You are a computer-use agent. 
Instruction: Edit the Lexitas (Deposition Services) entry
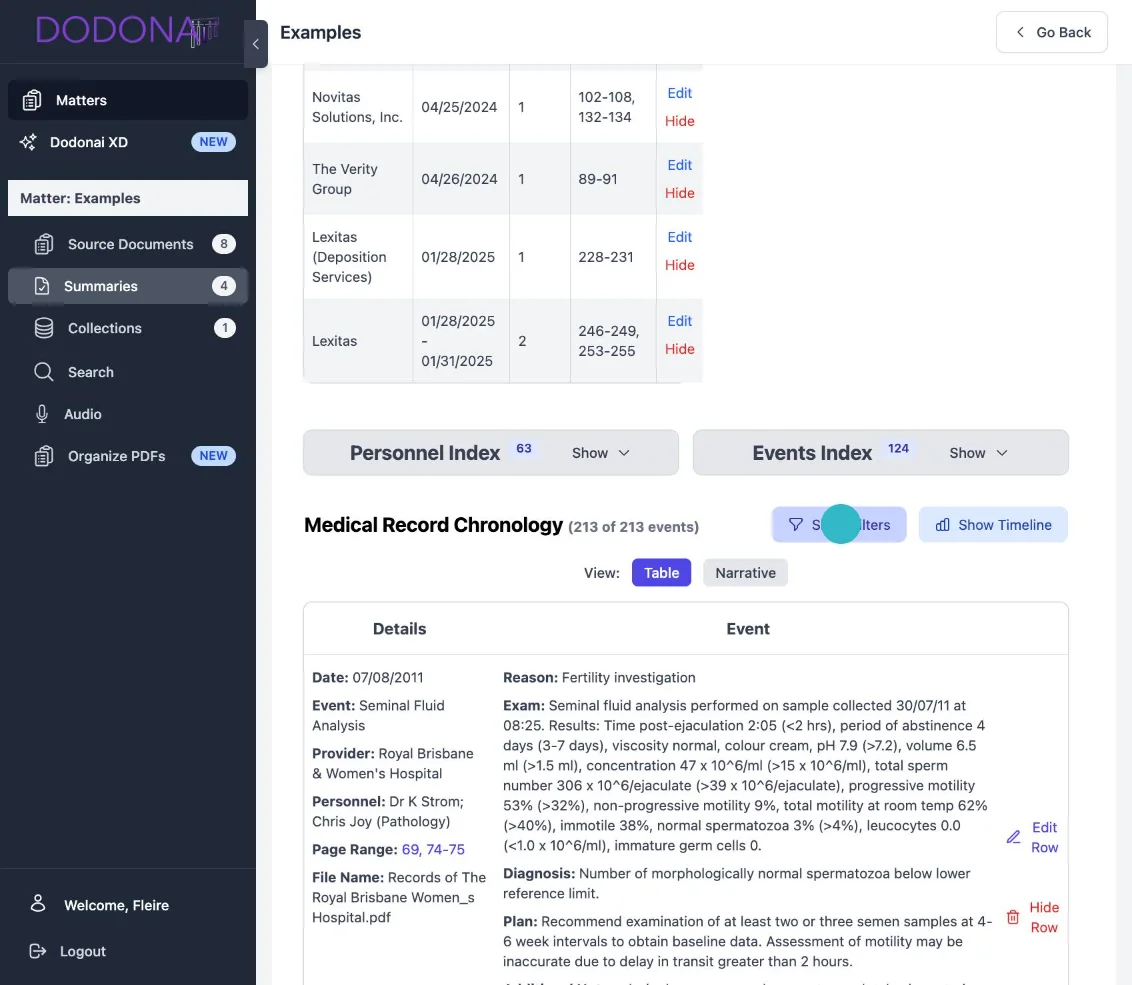(x=679, y=237)
